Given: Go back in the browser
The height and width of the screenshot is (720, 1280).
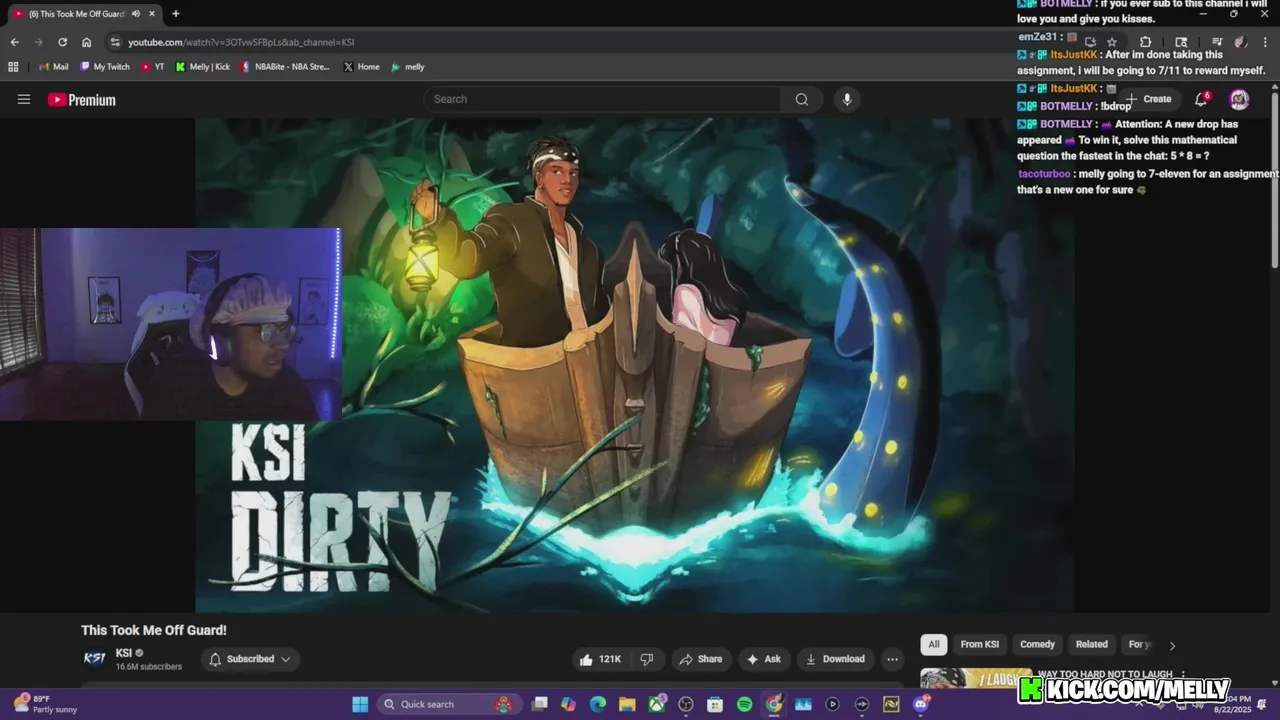Looking at the screenshot, I should click(14, 42).
